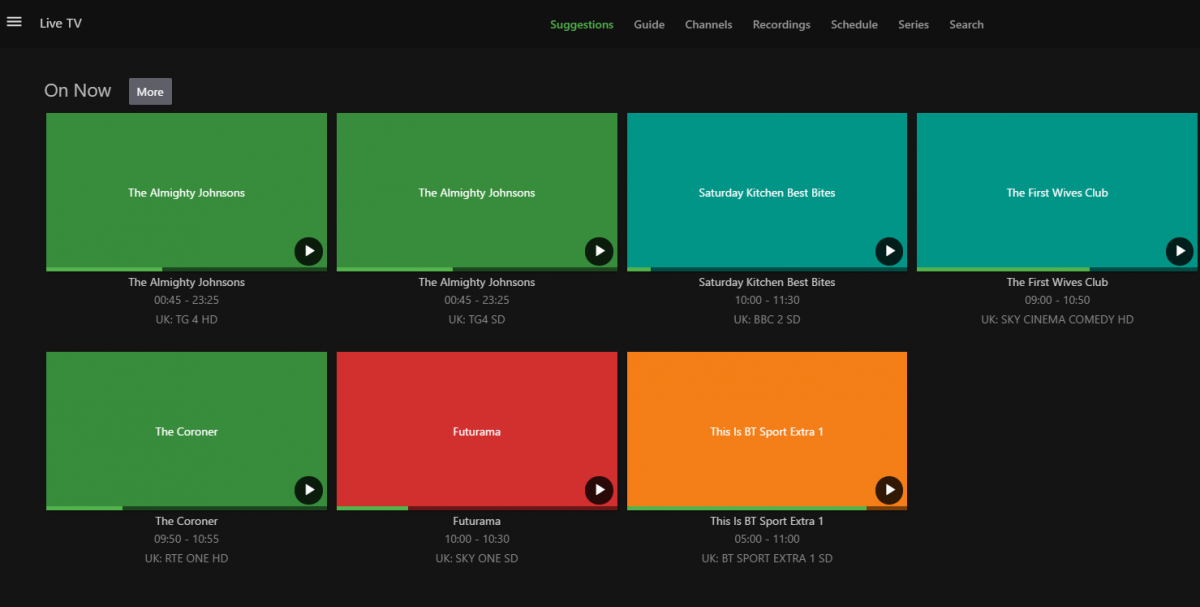The width and height of the screenshot is (1200, 607).
Task: Open the Futurama title link below card
Action: pos(476,521)
